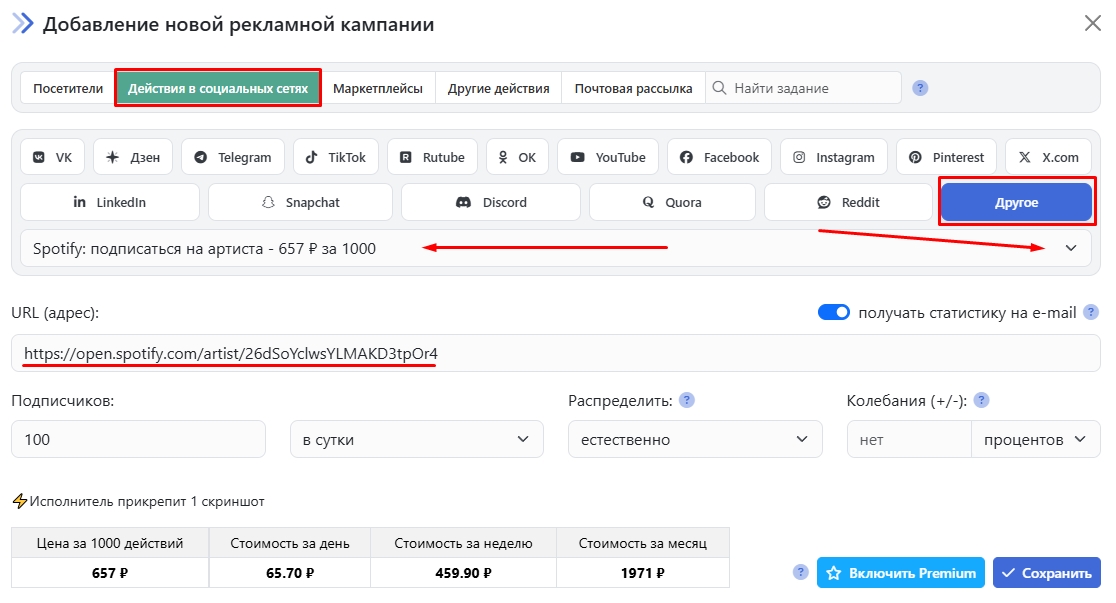Click the Сохранить button
This screenshot has width=1116, height=603.
[x=1046, y=573]
